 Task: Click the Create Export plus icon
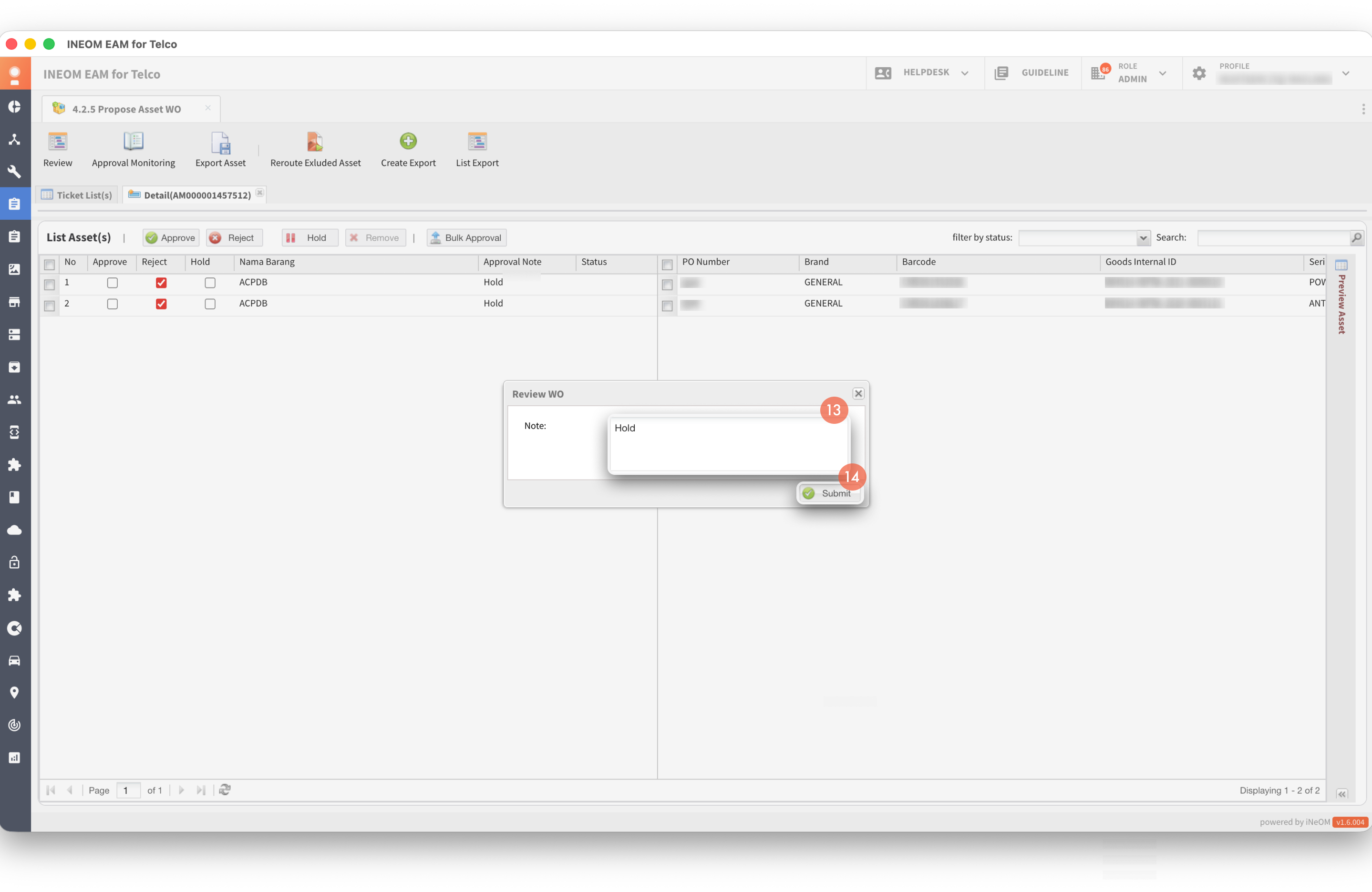tap(408, 141)
